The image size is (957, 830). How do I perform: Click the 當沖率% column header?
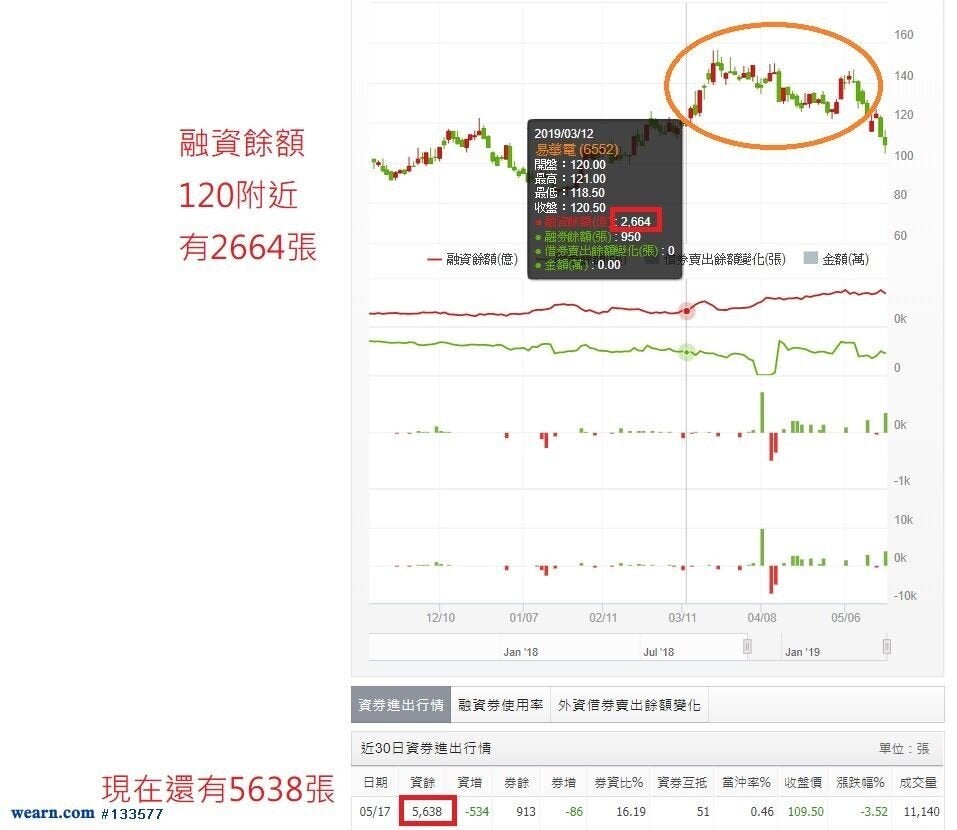[746, 782]
